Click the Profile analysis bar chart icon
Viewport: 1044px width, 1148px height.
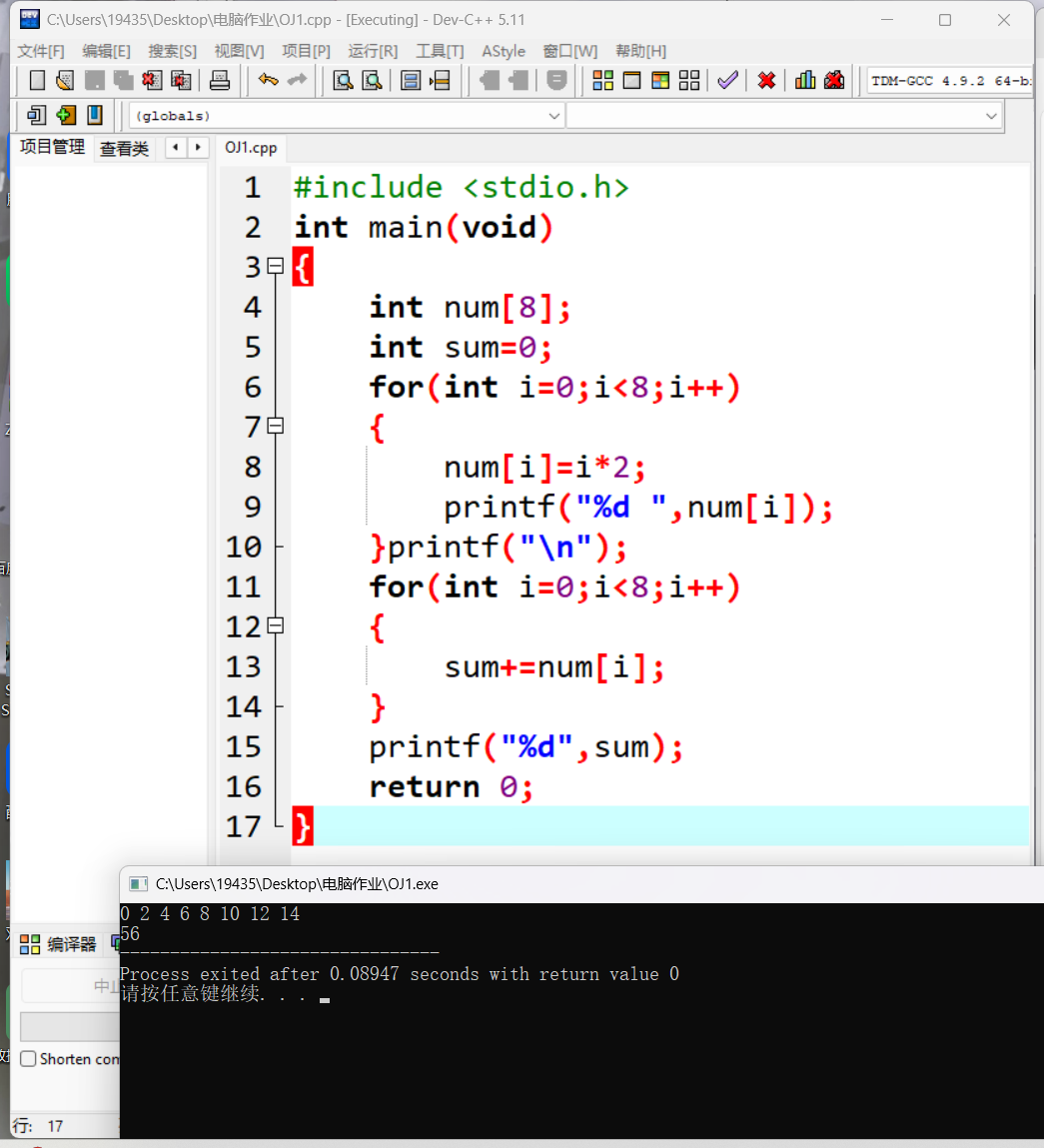805,81
